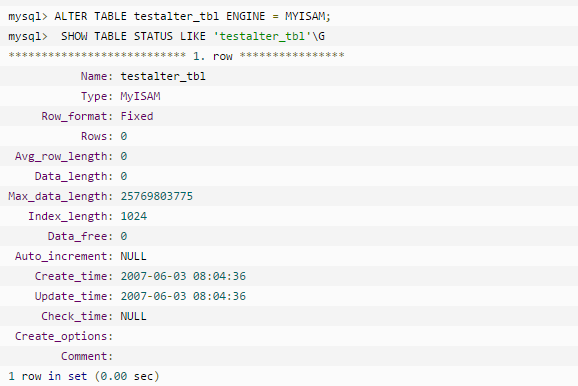The width and height of the screenshot is (578, 386).
Task: Click the Update_time timestamp value
Action: [x=183, y=296]
